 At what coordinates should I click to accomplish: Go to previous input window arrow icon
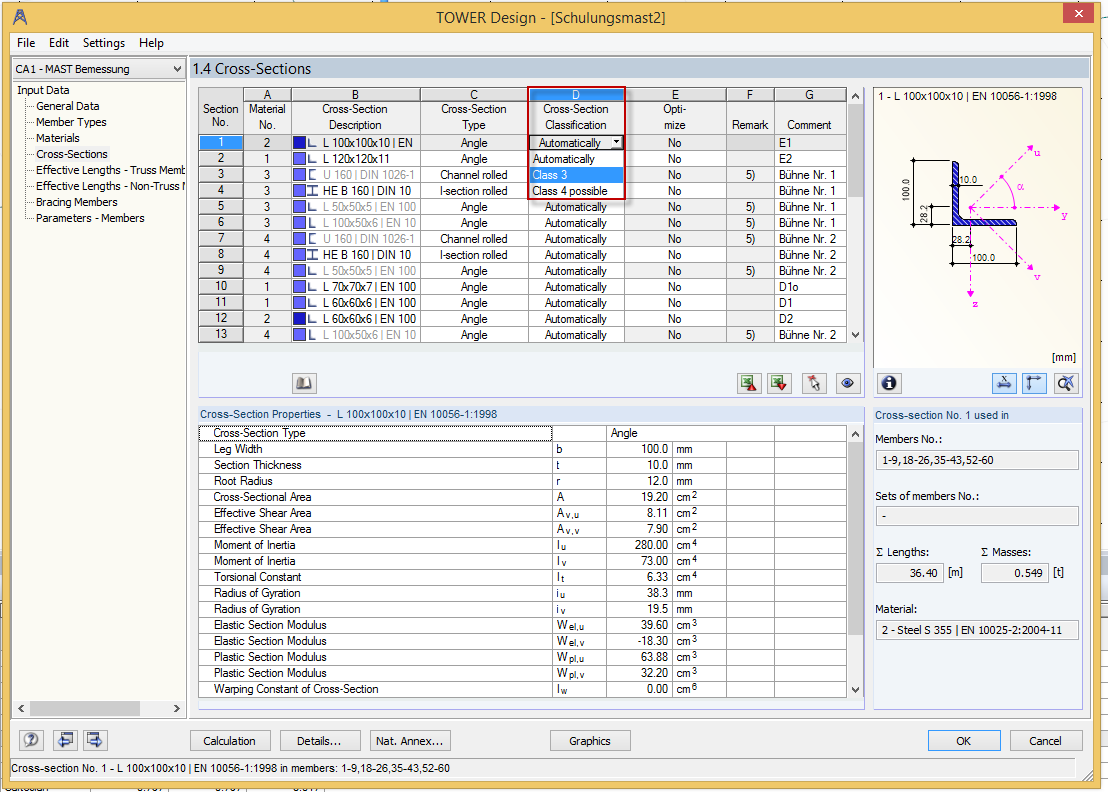click(65, 741)
